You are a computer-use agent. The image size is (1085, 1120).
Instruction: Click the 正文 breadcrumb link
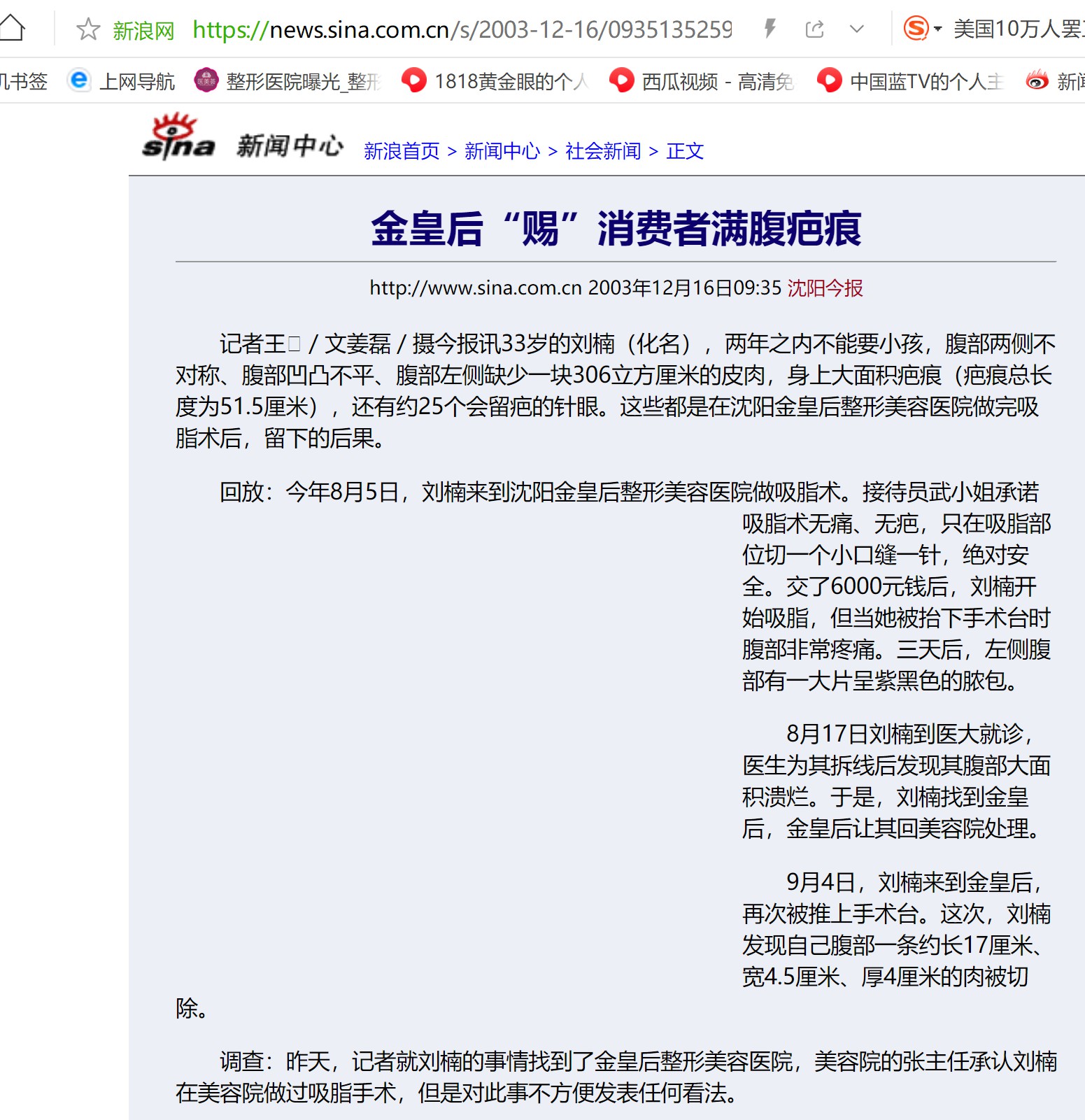(x=685, y=151)
